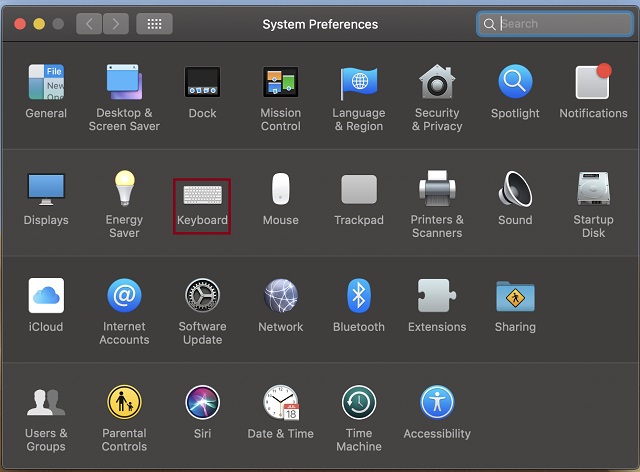Image resolution: width=640 pixels, height=472 pixels.
Task: Open Trackpad preferences
Action: (x=359, y=200)
